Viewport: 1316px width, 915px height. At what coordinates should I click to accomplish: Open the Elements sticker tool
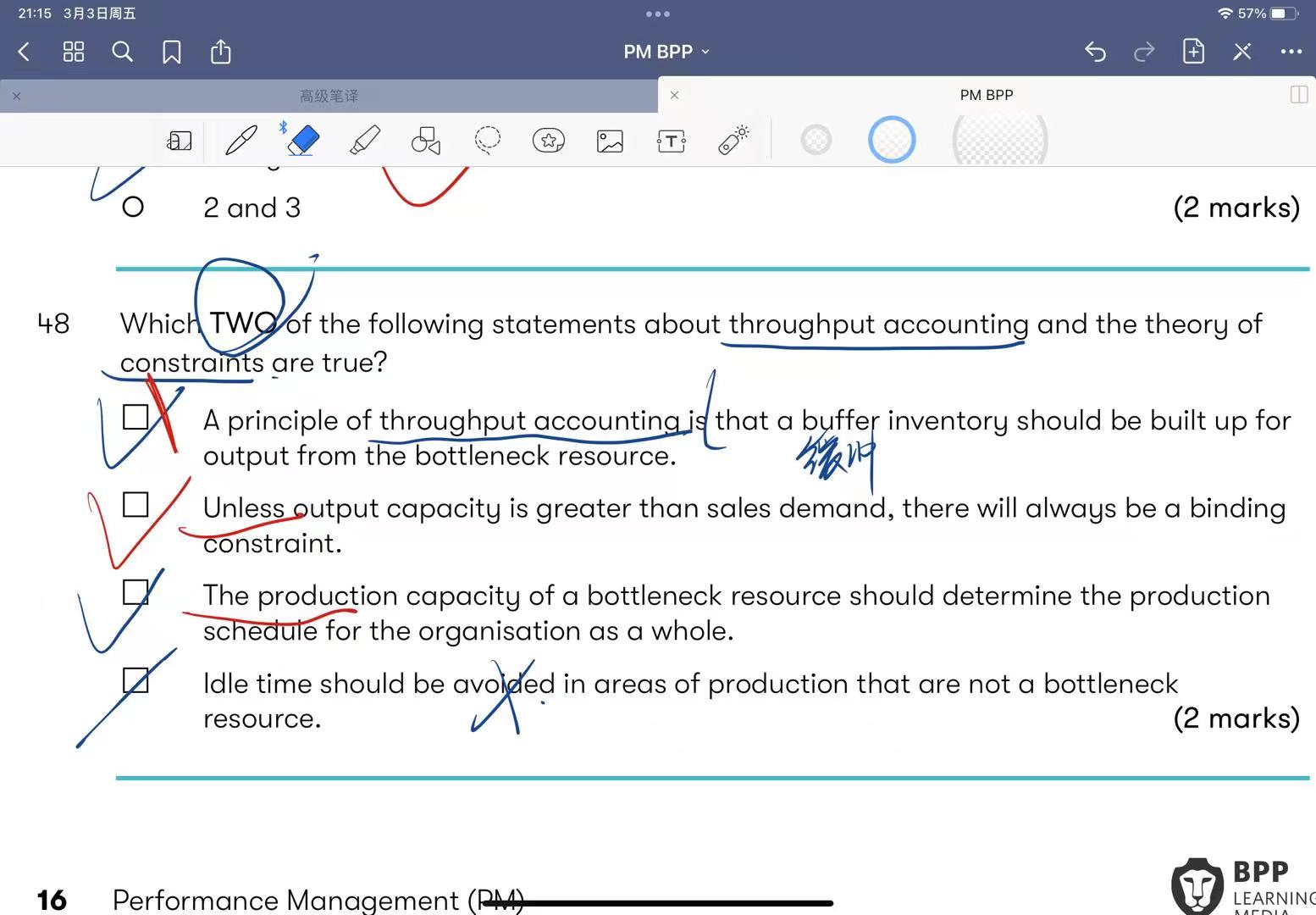[548, 140]
